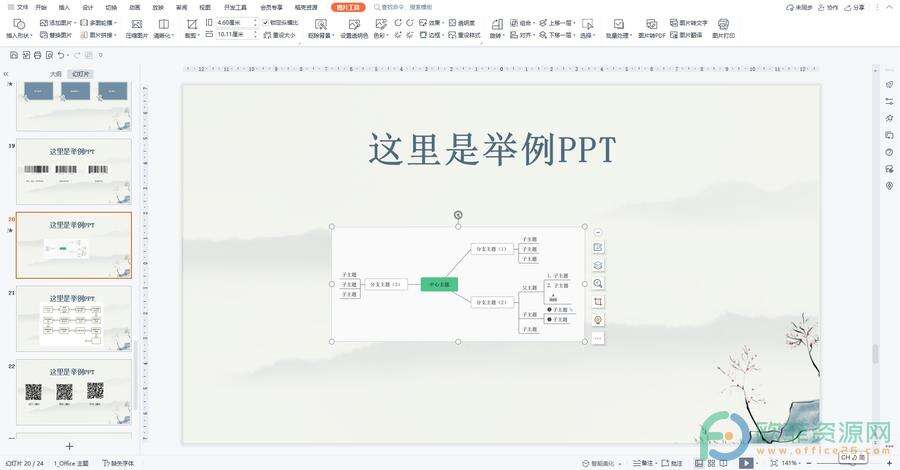Open Picture Collage (图片拼接) dropdown
The width and height of the screenshot is (900, 470).
coord(99,35)
